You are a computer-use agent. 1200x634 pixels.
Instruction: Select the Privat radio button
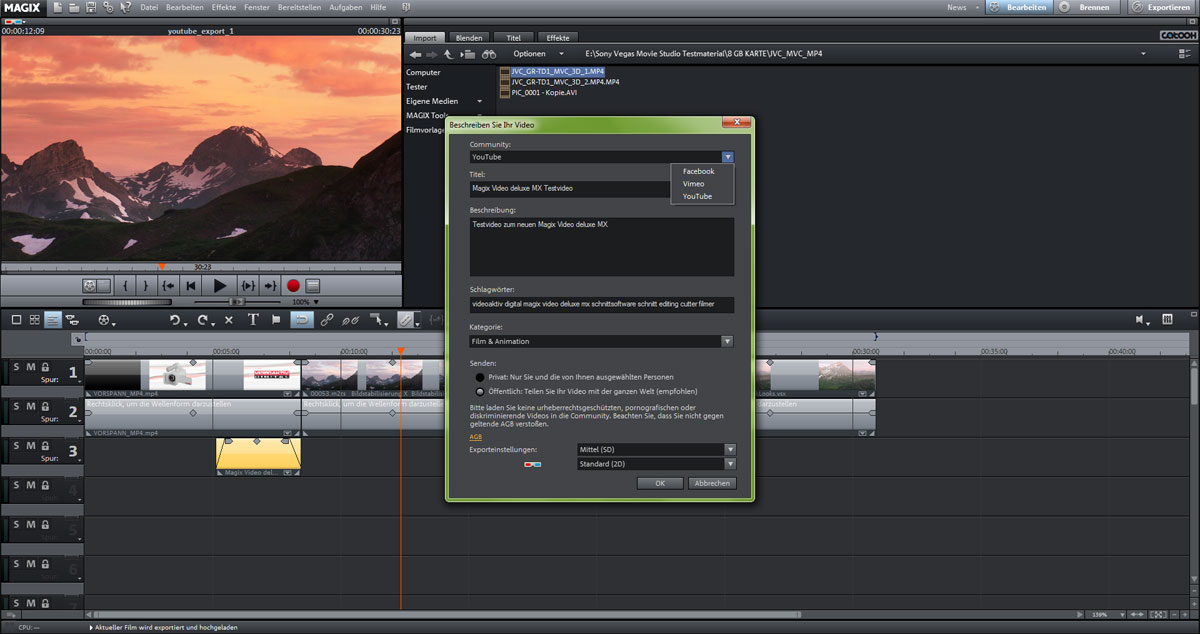(480, 377)
